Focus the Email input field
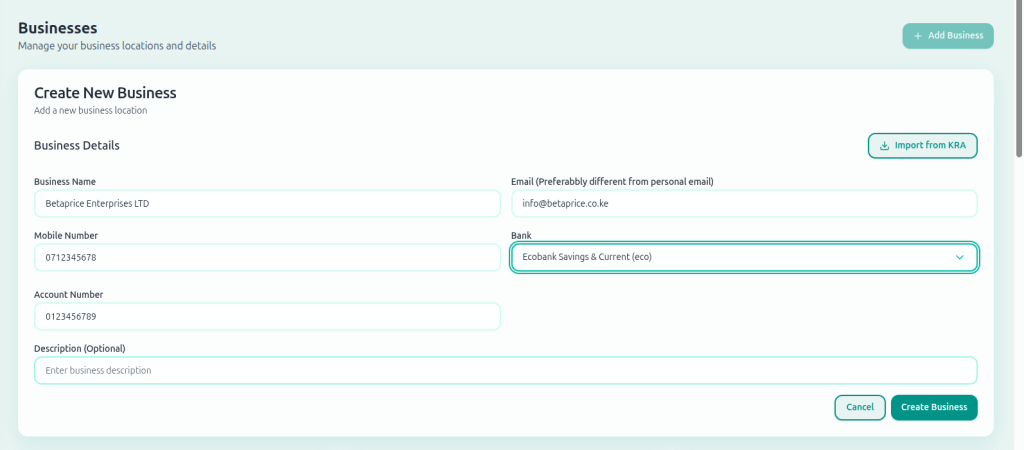Image resolution: width=1024 pixels, height=450 pixels. click(744, 204)
